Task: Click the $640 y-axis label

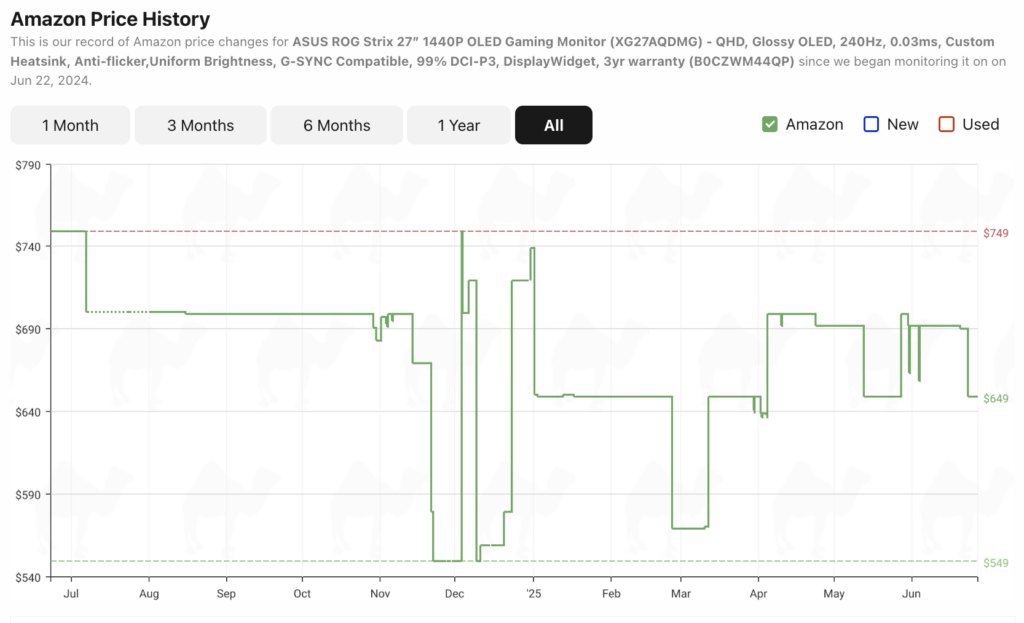Action: click(28, 412)
